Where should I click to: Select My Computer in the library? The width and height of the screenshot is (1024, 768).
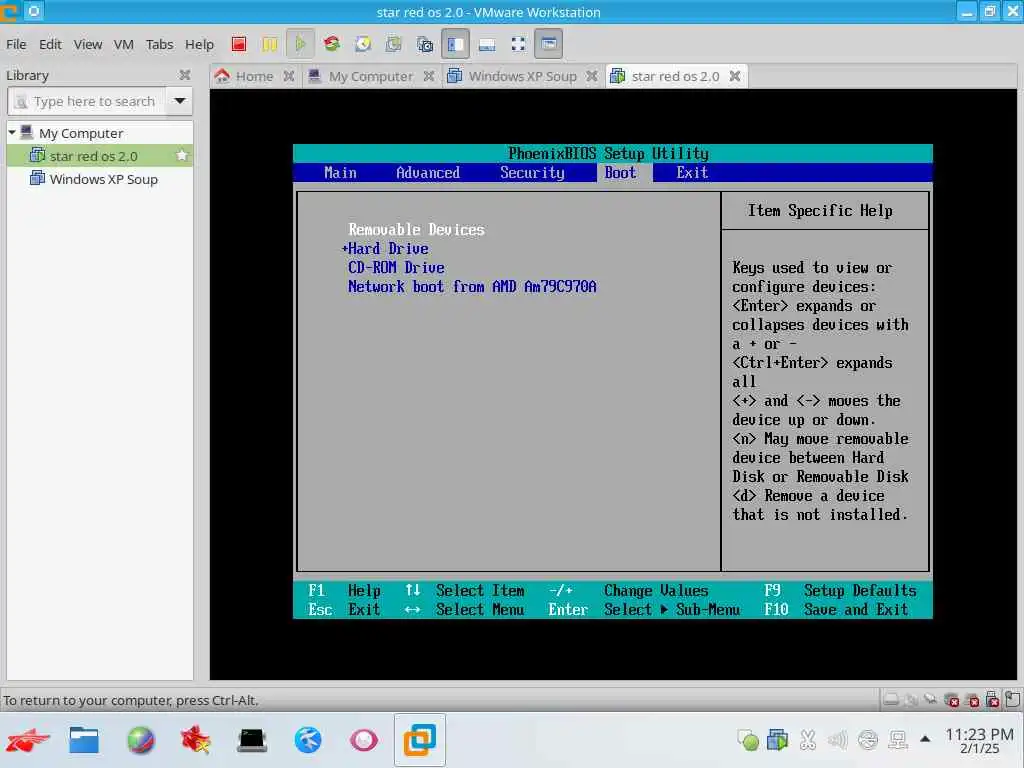pos(80,133)
